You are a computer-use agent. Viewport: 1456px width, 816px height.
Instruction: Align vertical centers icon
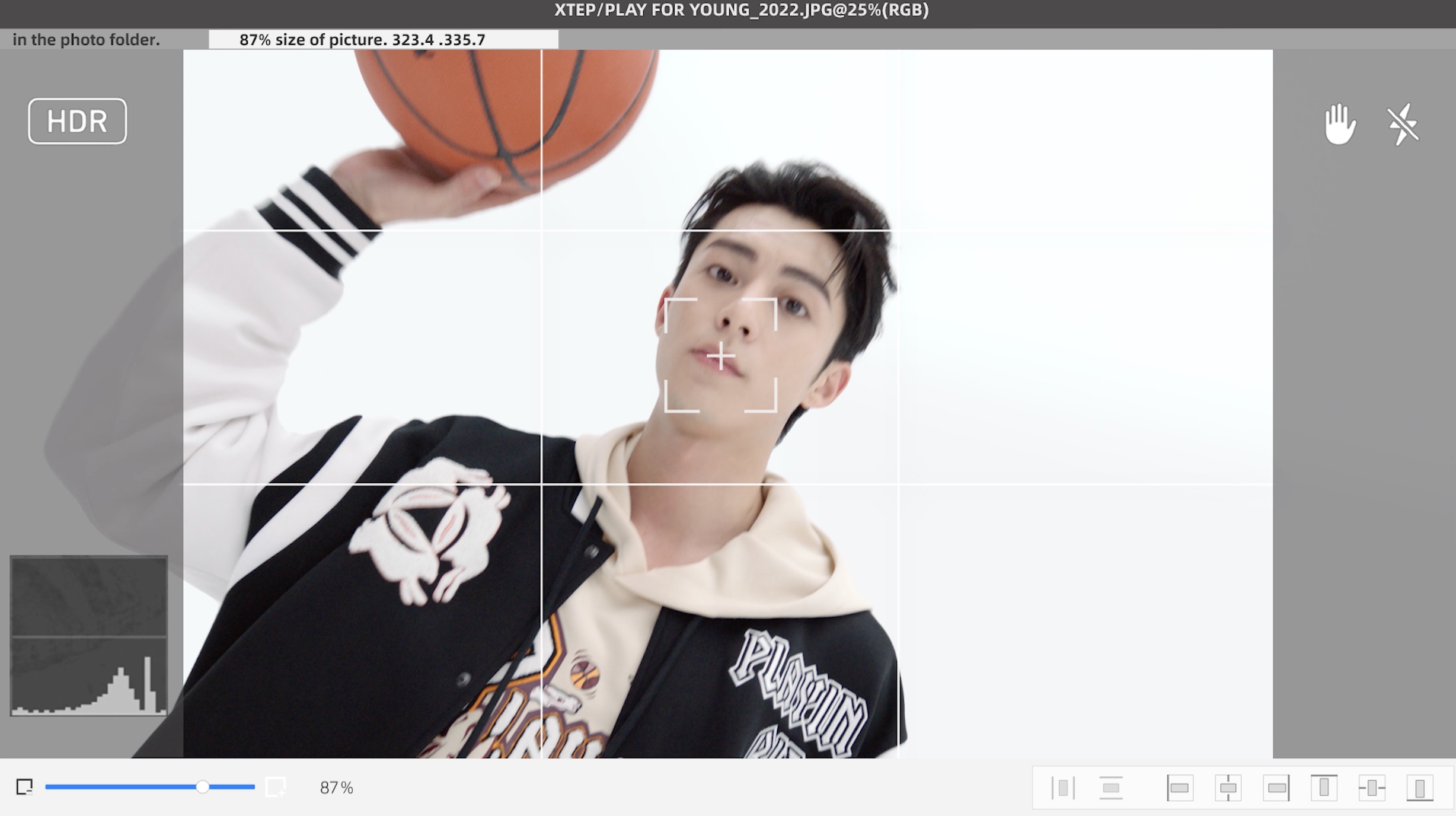(1372, 788)
